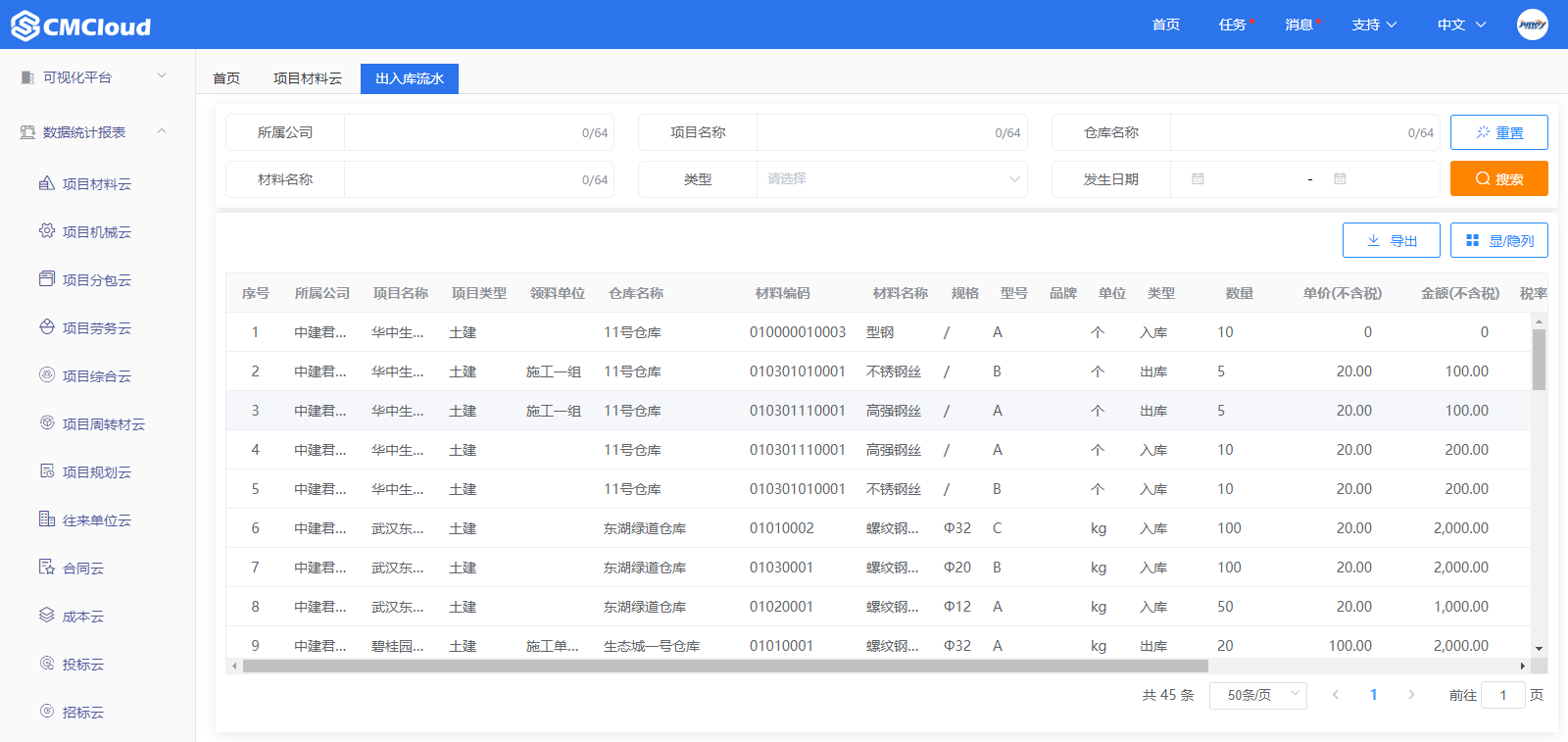Open 合同云 in the sidebar
The image size is (1568, 742).
(x=83, y=569)
